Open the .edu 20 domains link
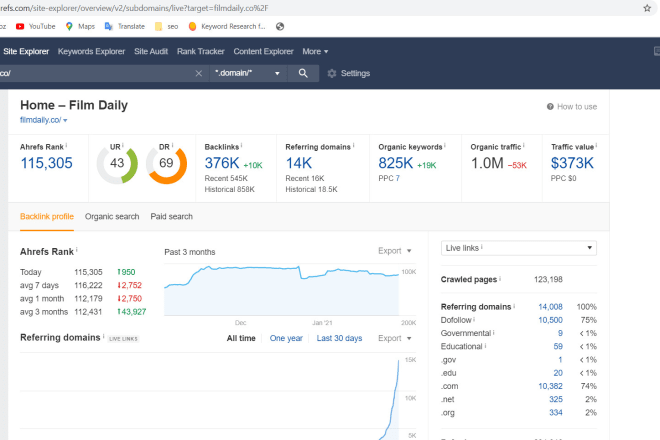This screenshot has width=660, height=440. pyautogui.click(x=558, y=373)
